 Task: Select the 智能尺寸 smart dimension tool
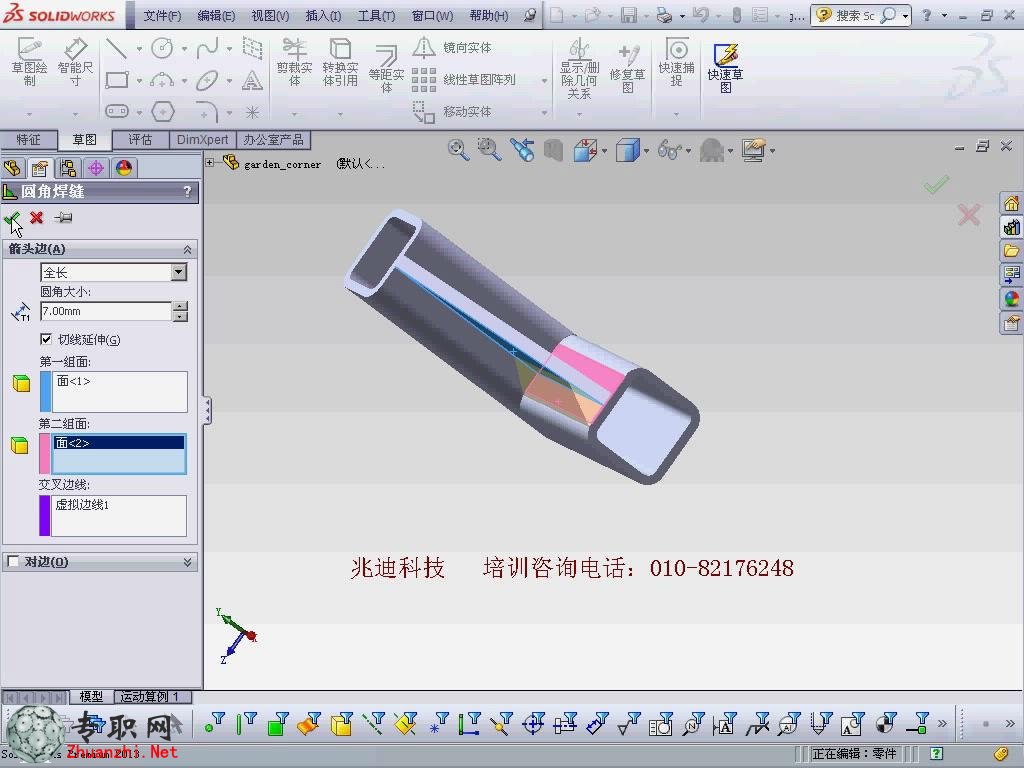(x=75, y=62)
